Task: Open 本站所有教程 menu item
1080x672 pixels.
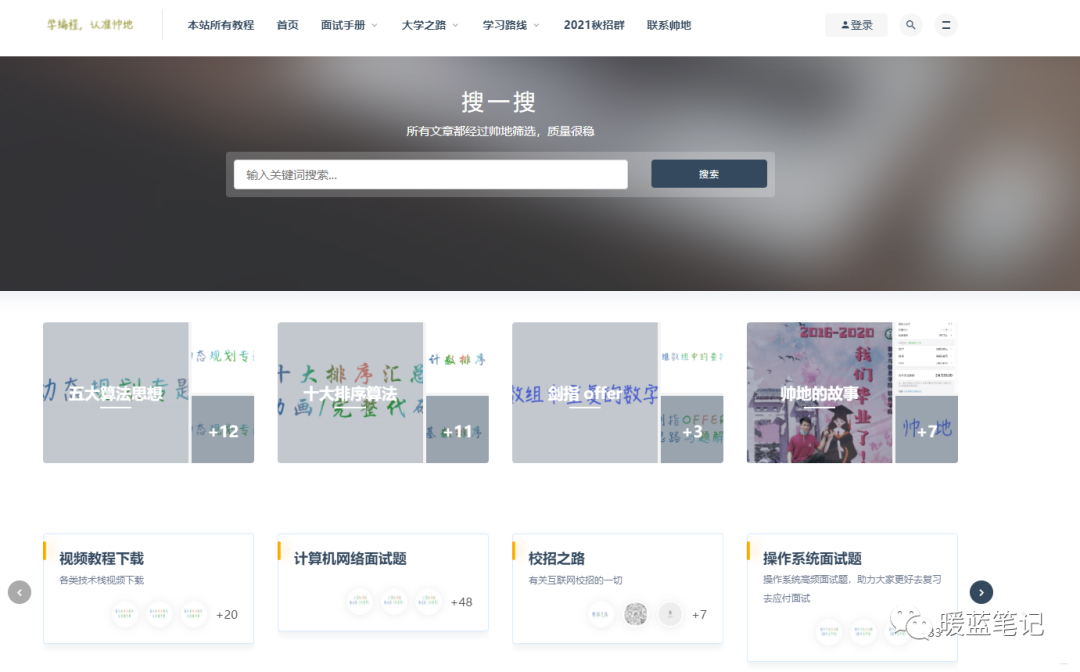Action: point(221,25)
